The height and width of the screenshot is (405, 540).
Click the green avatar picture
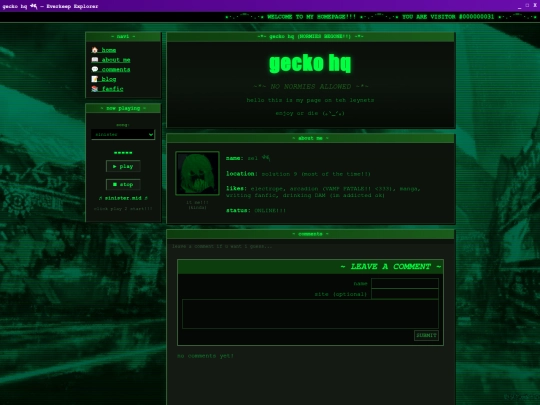pyautogui.click(x=197, y=173)
